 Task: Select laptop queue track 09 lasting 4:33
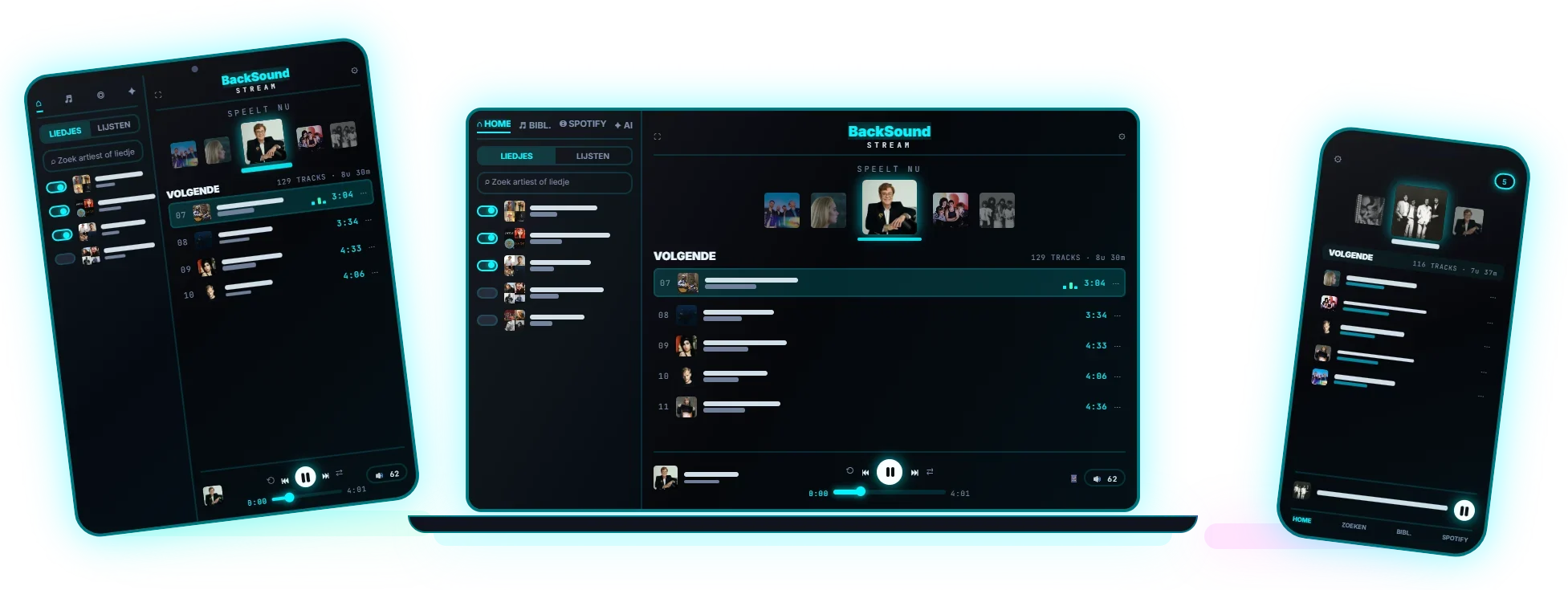pos(890,346)
